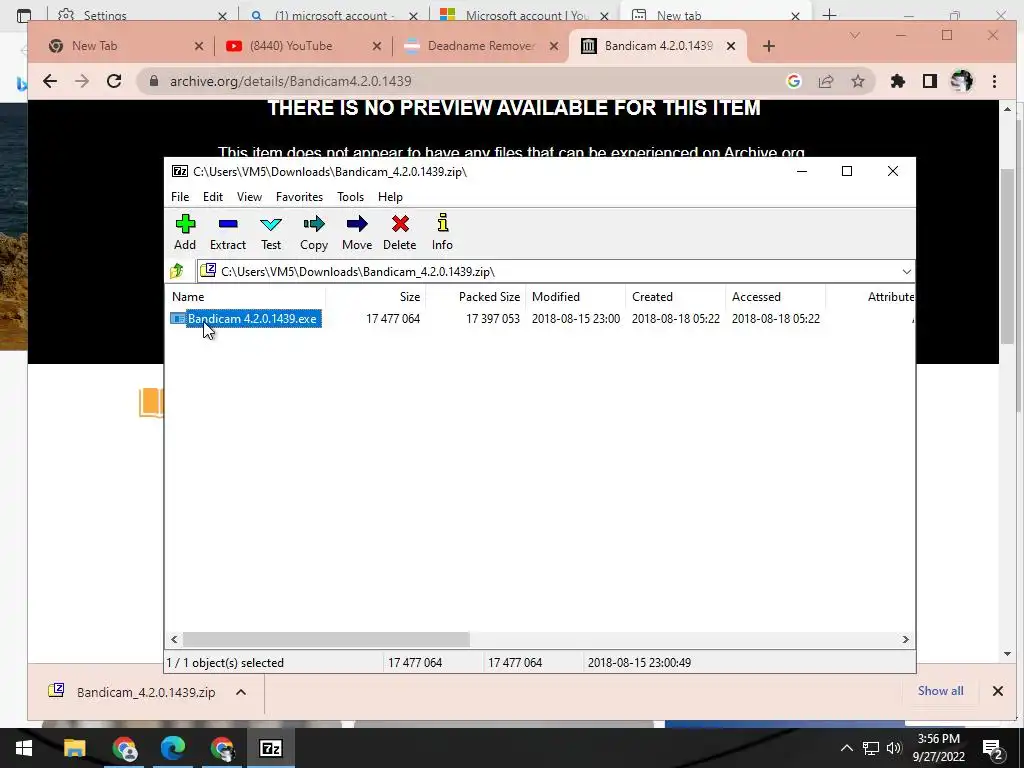Viewport: 1024px width, 768px height.
Task: Click the 2018-08-15 23:00 modified cell
Action: click(575, 319)
